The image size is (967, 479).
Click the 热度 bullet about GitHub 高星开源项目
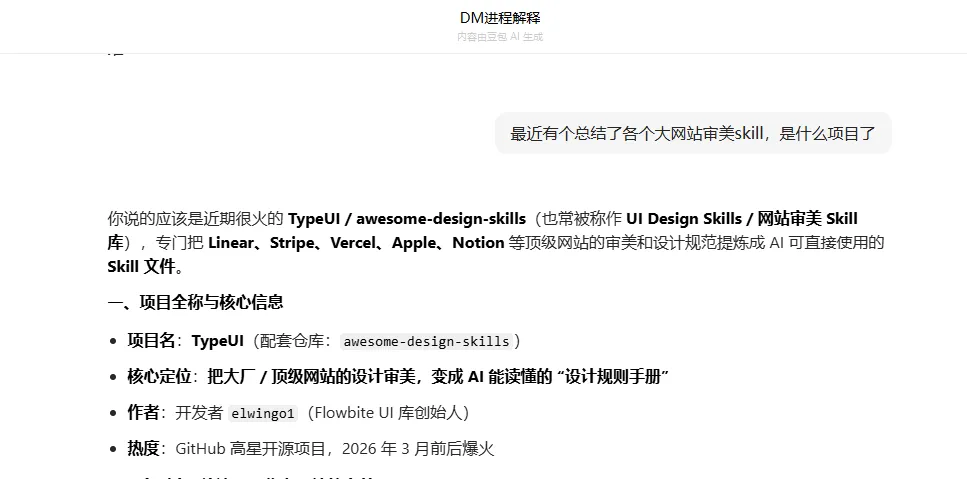(311, 449)
